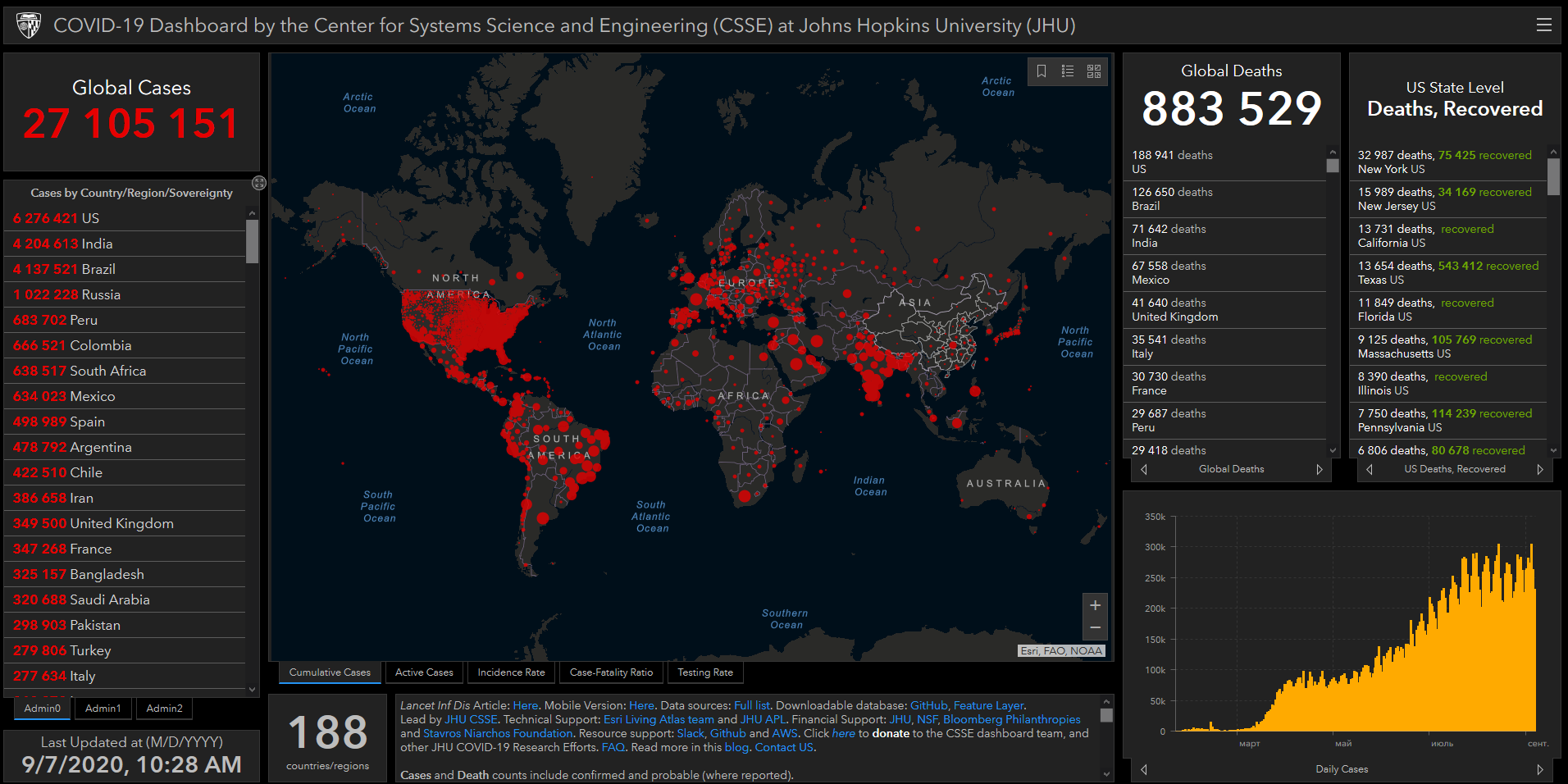This screenshot has width=1568, height=784.
Task: Open the JHU CSSE link
Action: (471, 719)
